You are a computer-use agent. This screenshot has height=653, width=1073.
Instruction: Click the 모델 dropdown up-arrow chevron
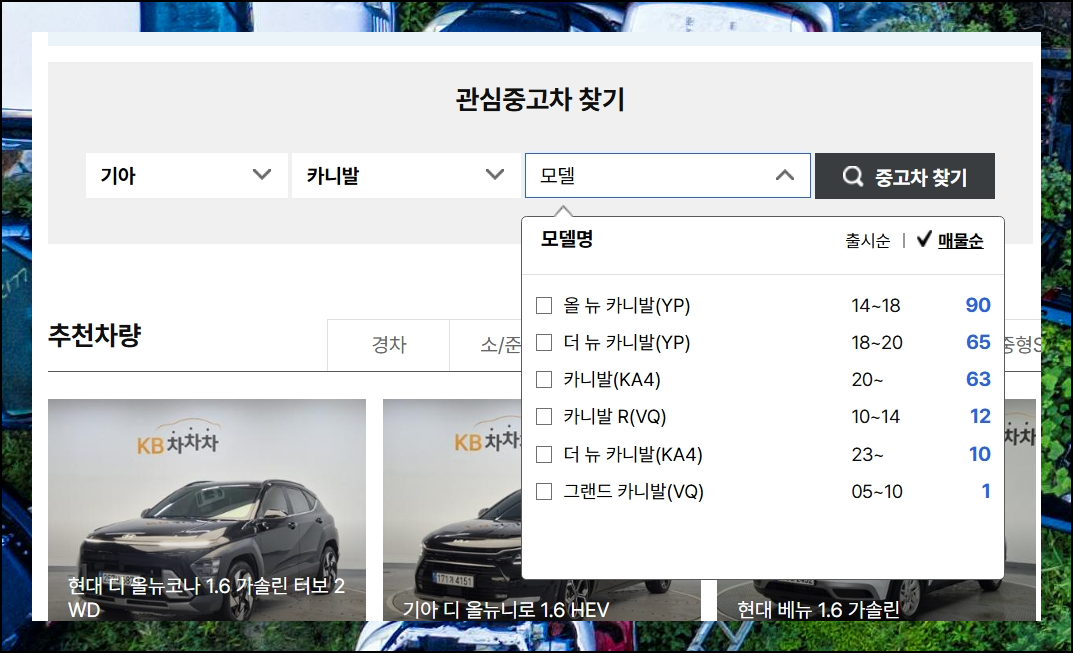pos(785,175)
